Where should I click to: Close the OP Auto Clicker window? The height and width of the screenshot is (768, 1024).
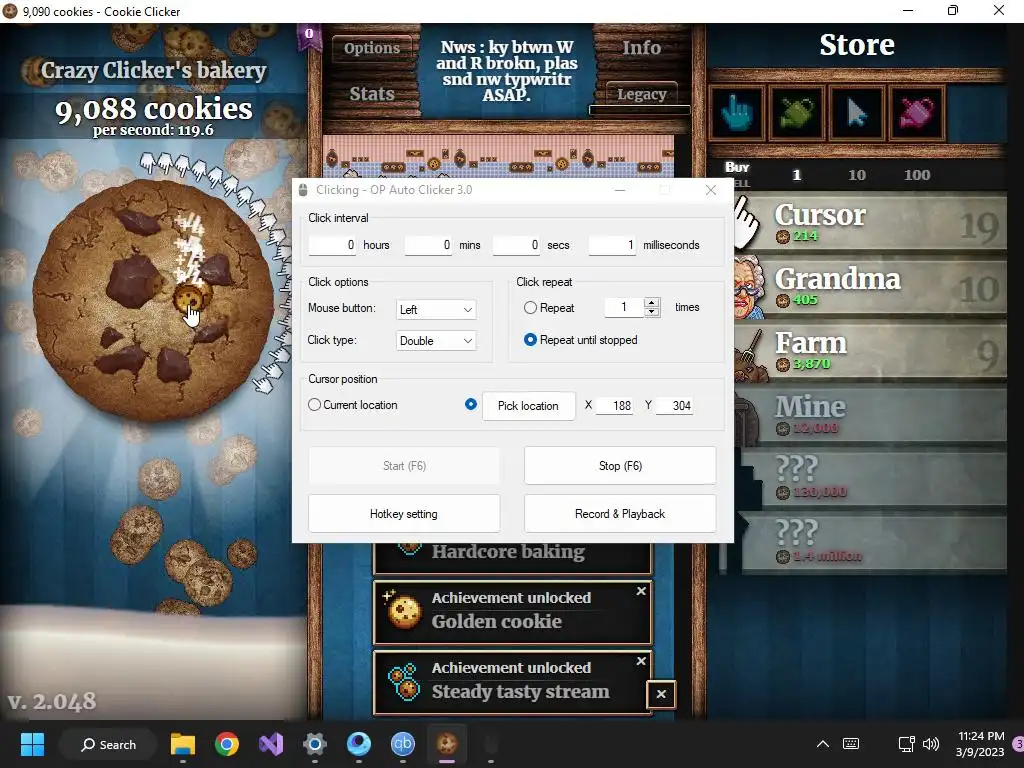point(711,190)
